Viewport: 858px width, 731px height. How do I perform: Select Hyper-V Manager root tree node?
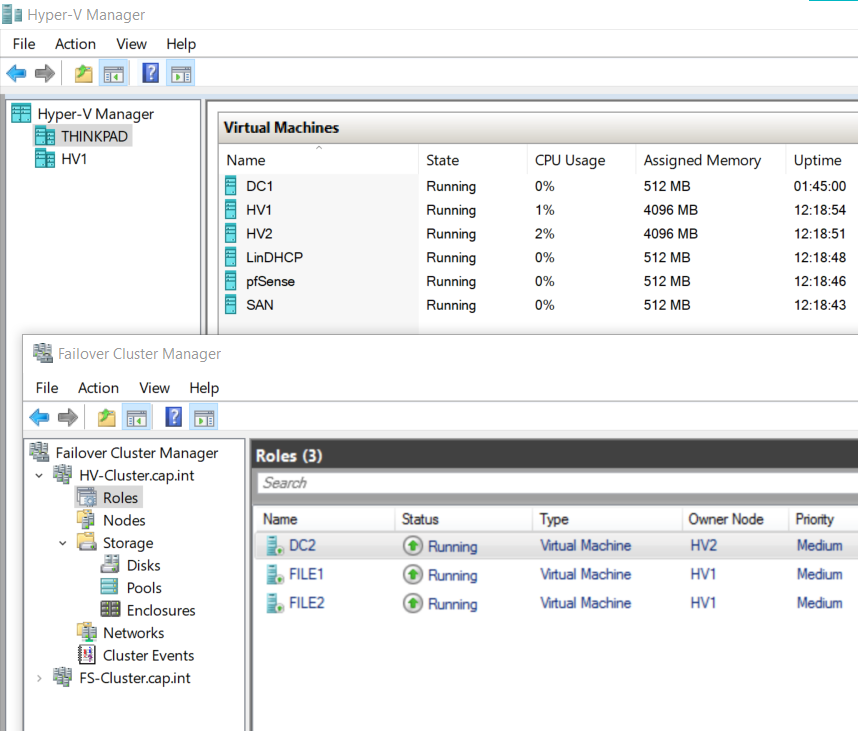pos(95,114)
